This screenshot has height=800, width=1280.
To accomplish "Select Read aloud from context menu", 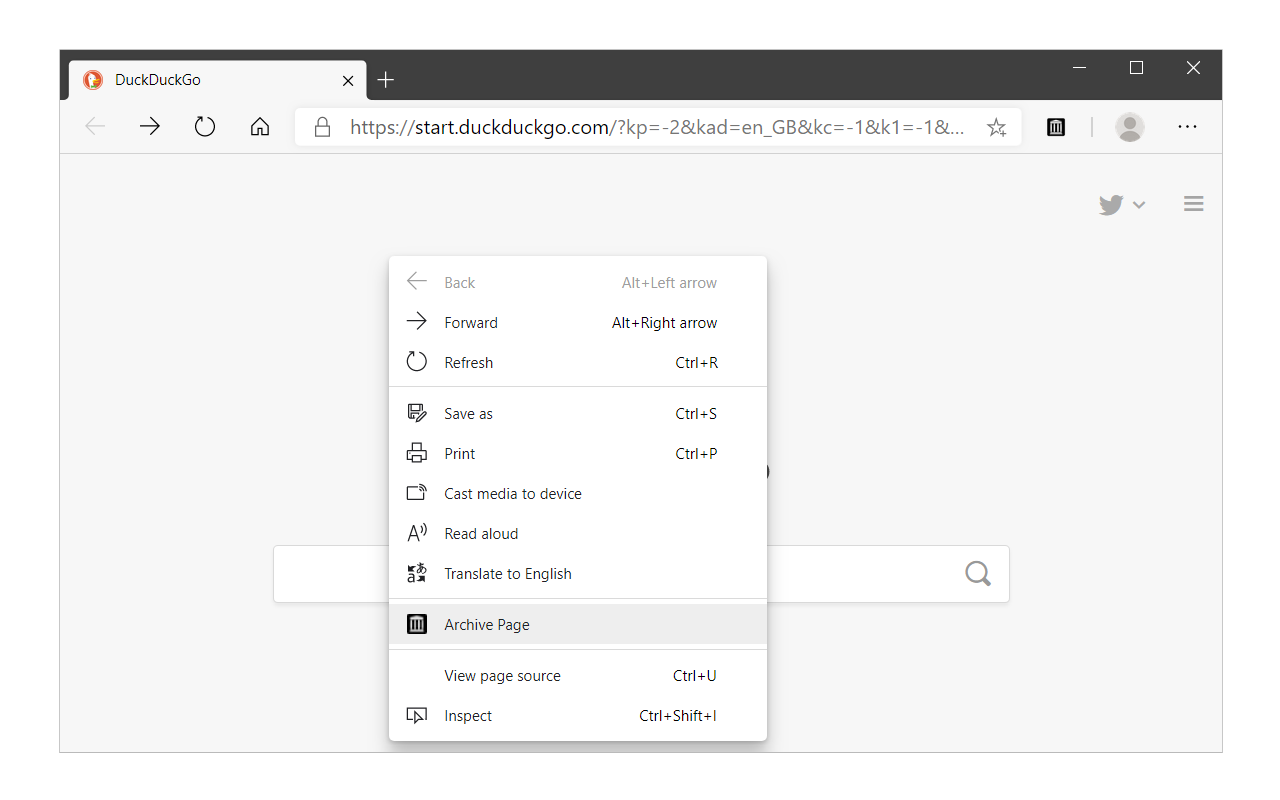I will [x=481, y=534].
